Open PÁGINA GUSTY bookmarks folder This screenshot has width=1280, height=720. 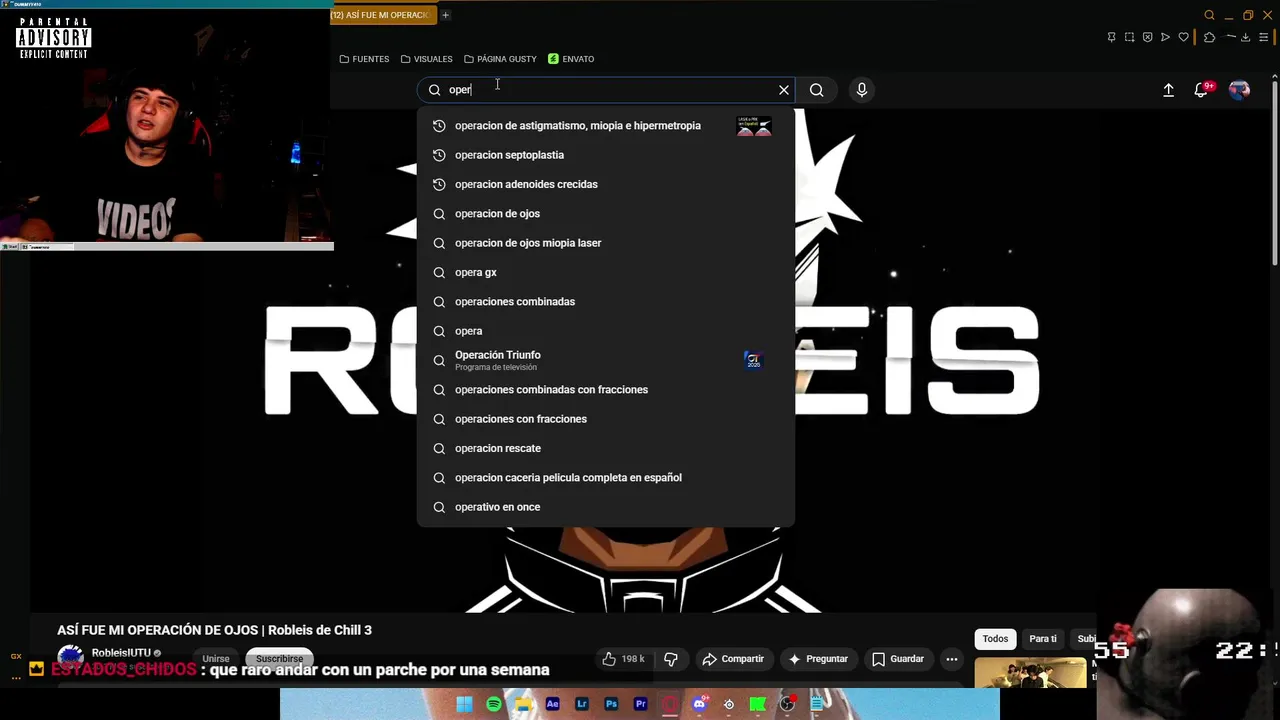point(500,59)
